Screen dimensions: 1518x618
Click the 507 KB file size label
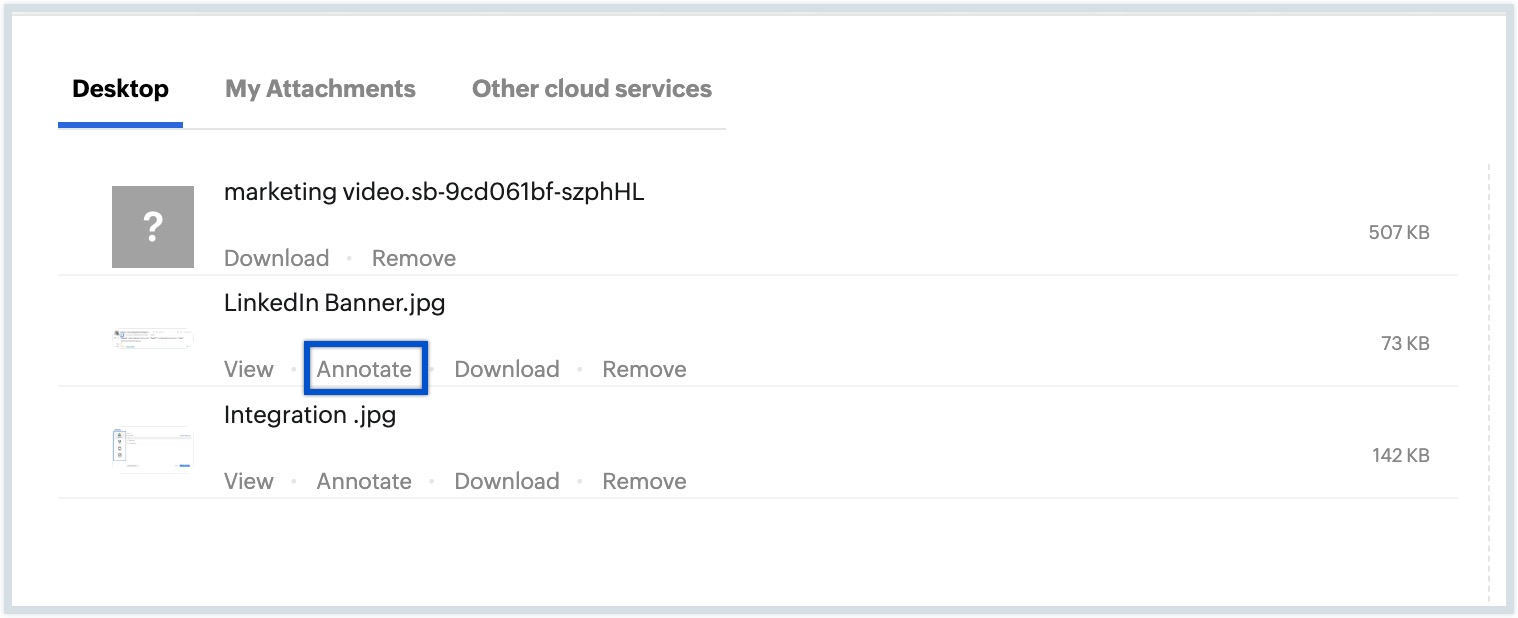coord(1398,233)
